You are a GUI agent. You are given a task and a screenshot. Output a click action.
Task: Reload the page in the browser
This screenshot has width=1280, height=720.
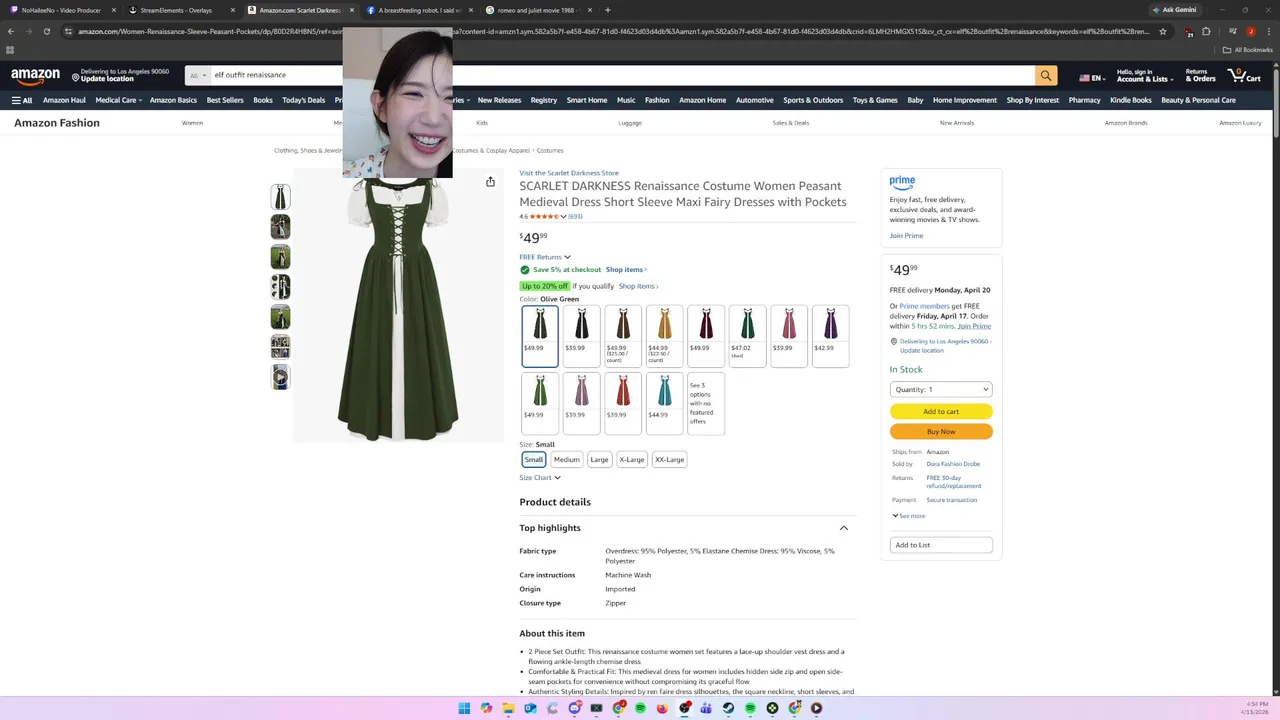point(47,31)
